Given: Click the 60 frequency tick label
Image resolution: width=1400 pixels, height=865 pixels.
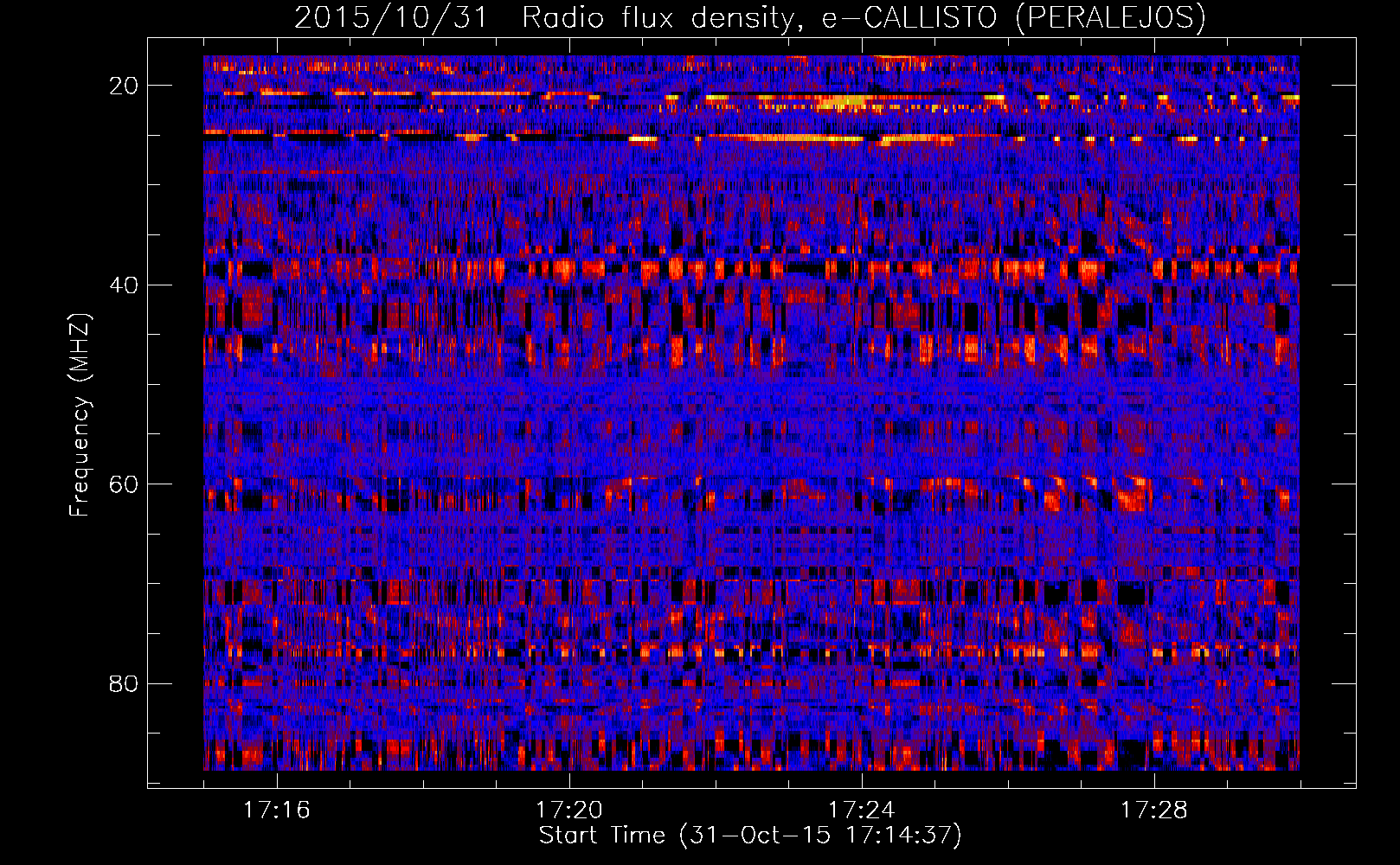Looking at the screenshot, I should coord(124,484).
